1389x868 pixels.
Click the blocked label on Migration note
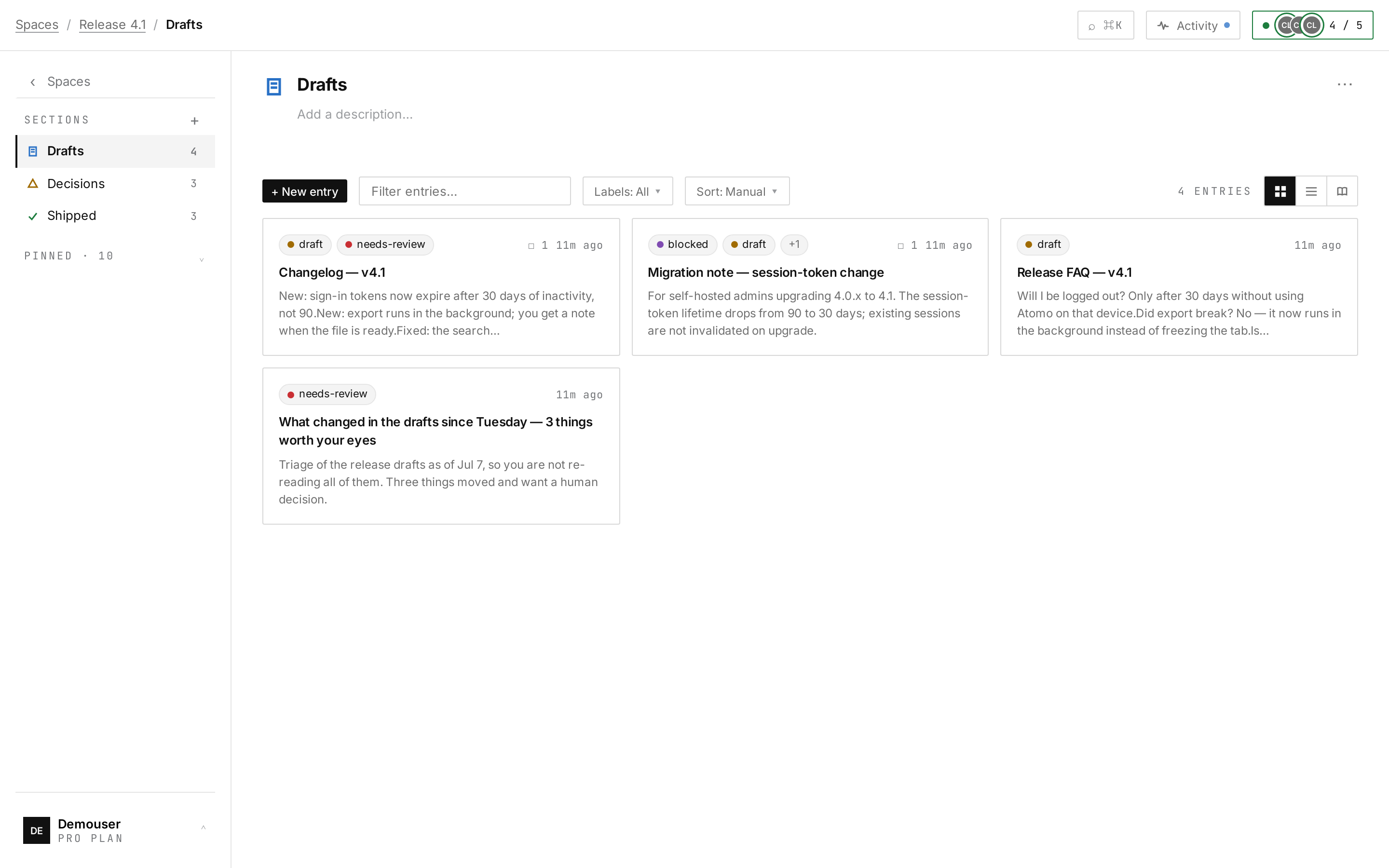click(x=682, y=244)
